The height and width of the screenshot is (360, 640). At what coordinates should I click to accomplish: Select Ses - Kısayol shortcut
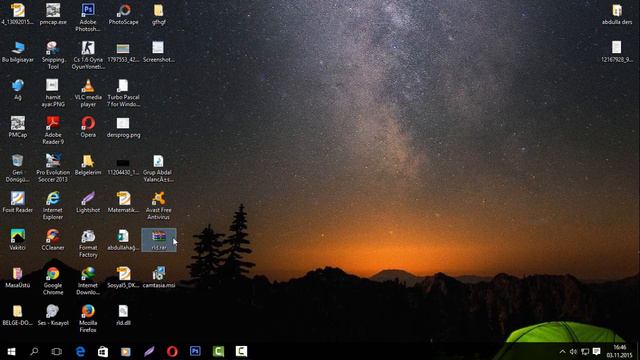point(53,315)
